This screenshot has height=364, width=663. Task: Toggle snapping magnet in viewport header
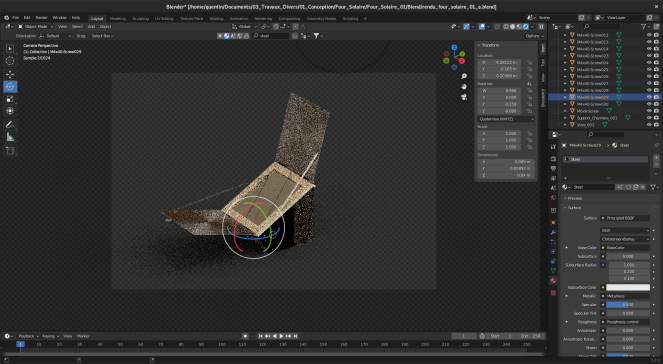tap(276, 27)
